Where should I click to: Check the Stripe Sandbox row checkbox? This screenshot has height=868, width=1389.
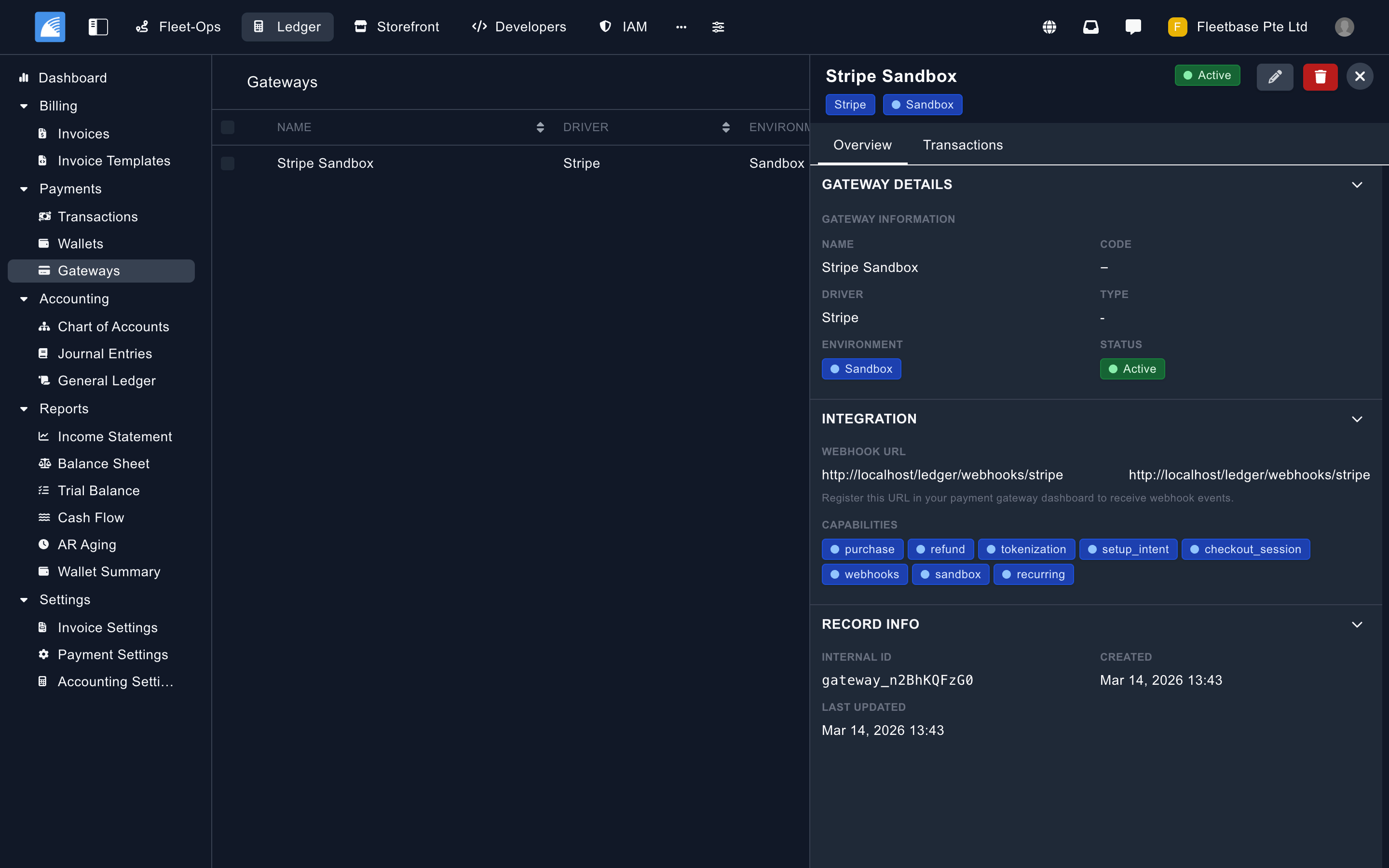[x=227, y=163]
